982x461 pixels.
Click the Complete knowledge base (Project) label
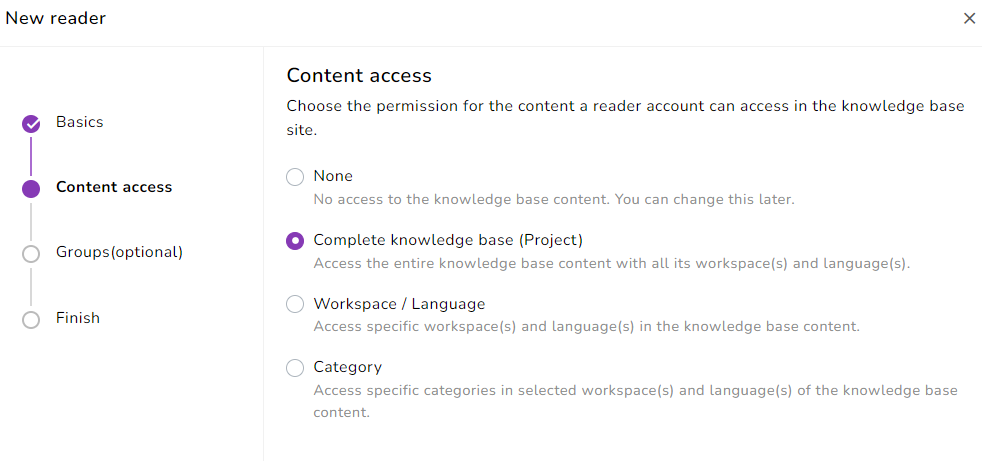[x=448, y=240]
